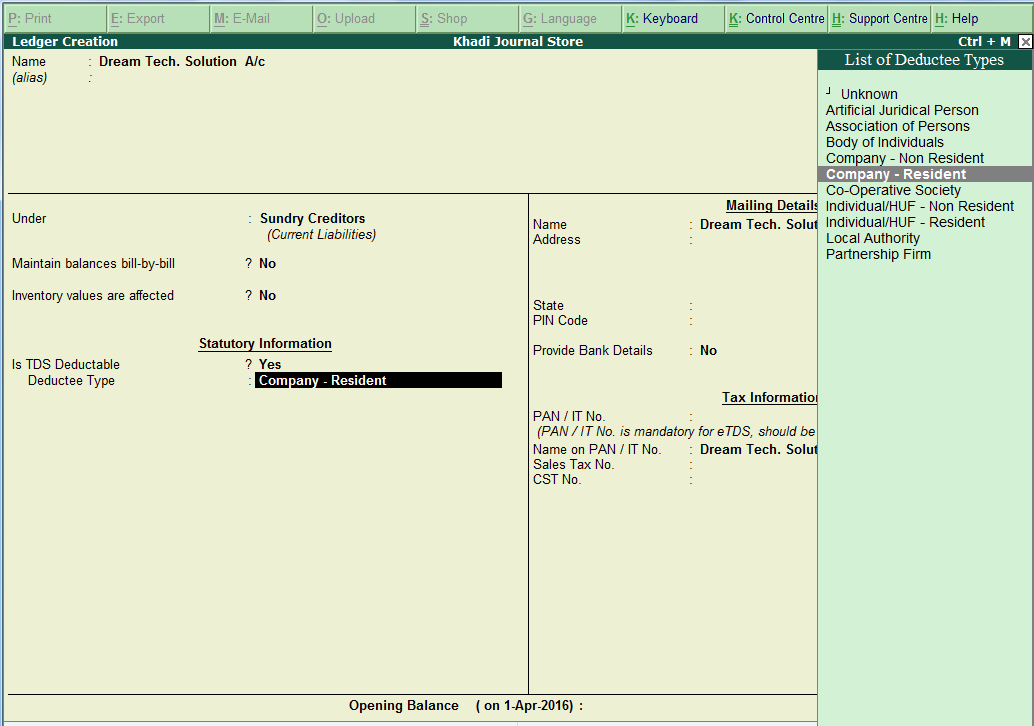The image size is (1034, 726).
Task: Select 'Partnership Firm' from deductee list
Action: (x=878, y=254)
